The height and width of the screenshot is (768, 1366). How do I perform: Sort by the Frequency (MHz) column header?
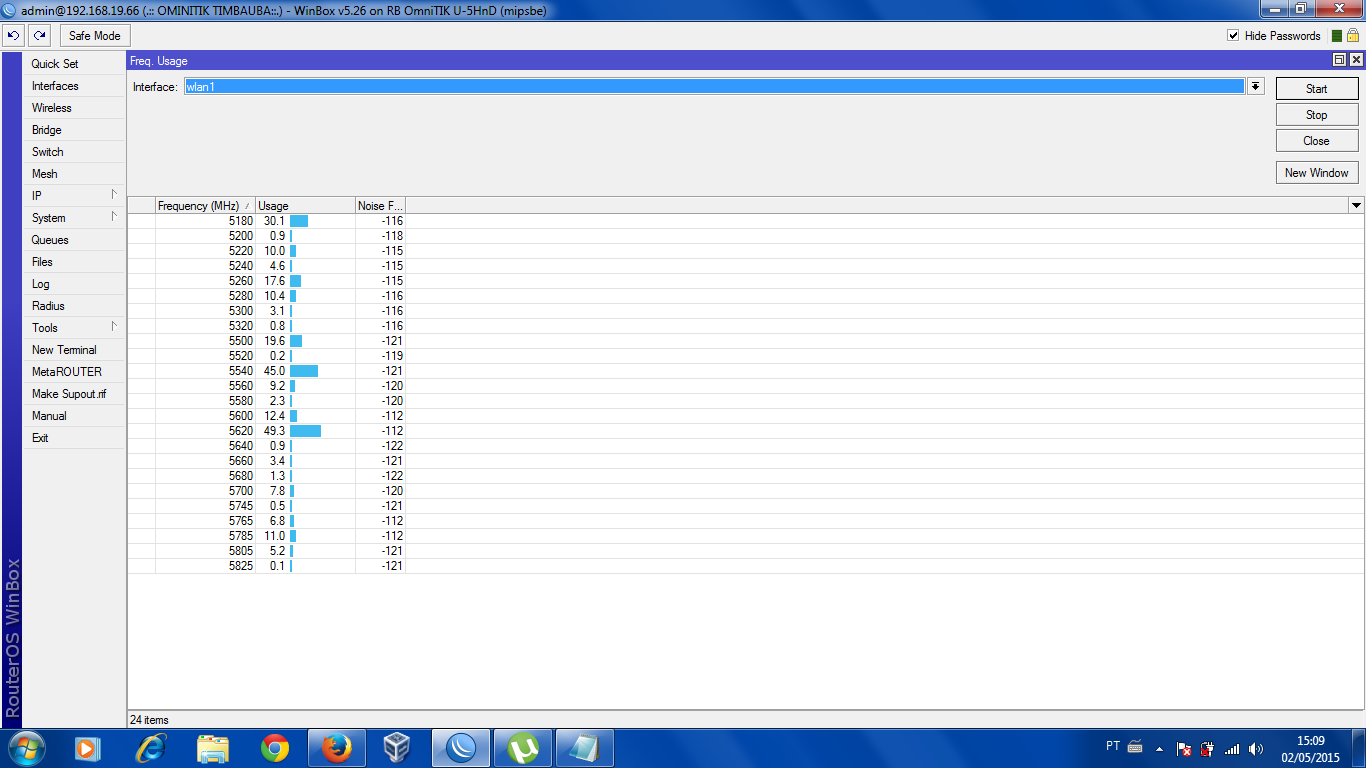pyautogui.click(x=205, y=206)
